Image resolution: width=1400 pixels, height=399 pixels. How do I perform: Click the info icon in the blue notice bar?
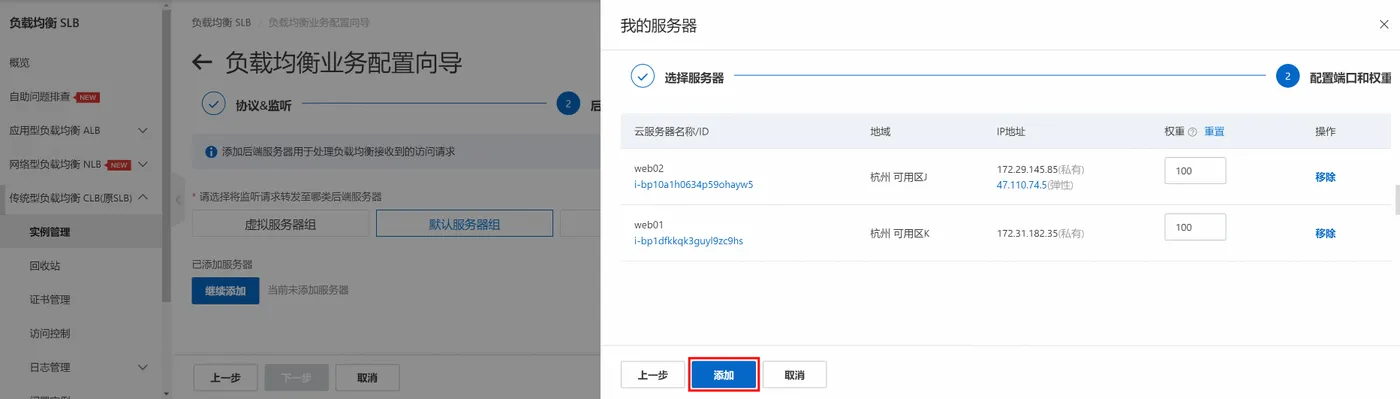click(x=211, y=152)
